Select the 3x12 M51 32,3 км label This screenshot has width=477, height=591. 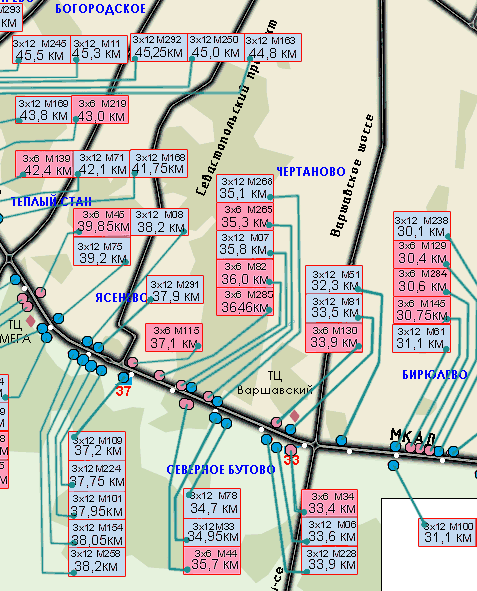(x=334, y=280)
